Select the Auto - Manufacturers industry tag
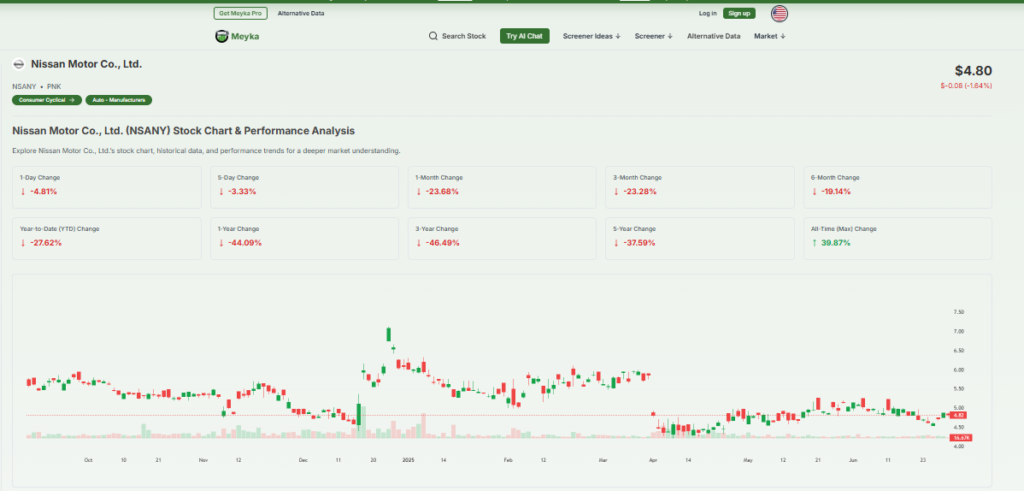Screen dimensions: 1024x491 [118, 100]
